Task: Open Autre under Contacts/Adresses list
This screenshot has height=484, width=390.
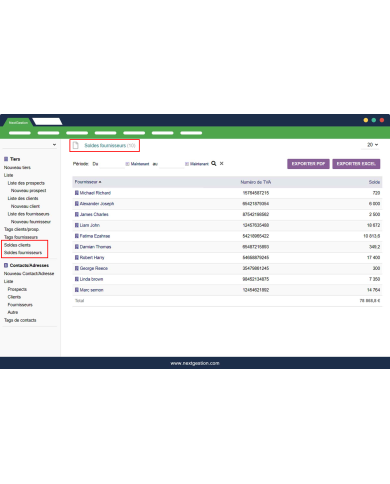Action: point(13,312)
